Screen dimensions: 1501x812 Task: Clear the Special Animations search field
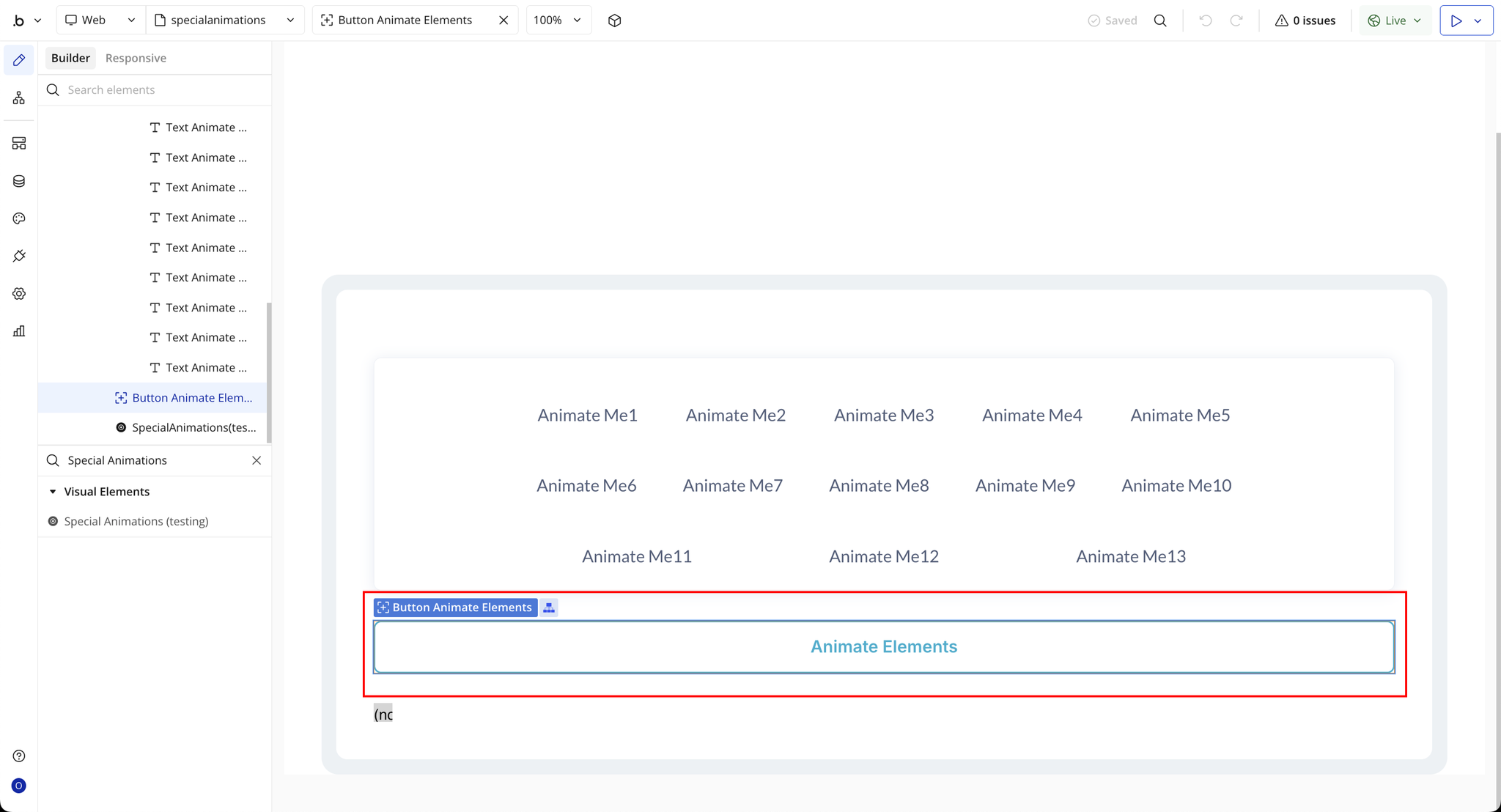click(257, 460)
